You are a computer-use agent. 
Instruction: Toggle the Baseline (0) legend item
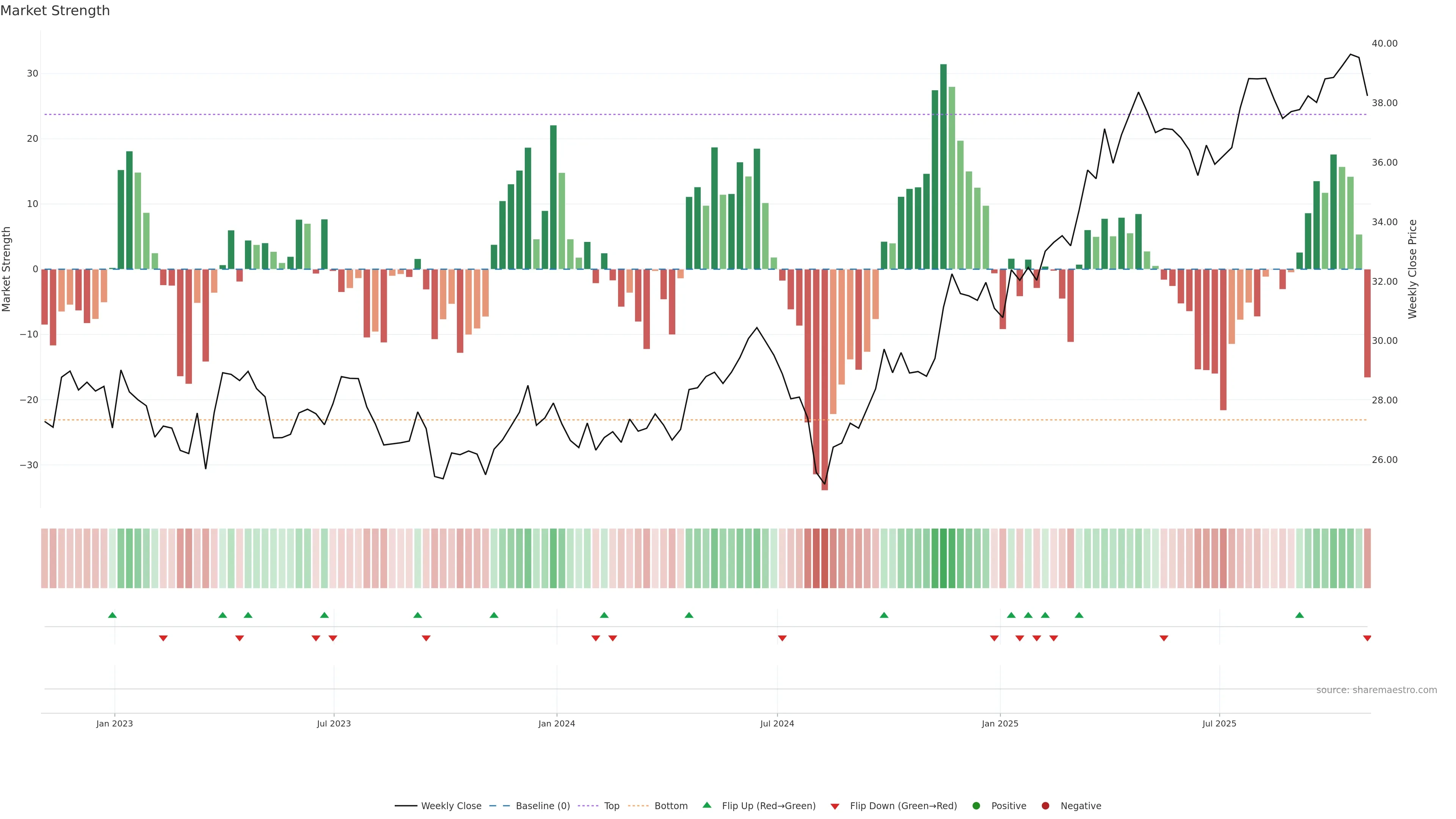pyautogui.click(x=542, y=806)
